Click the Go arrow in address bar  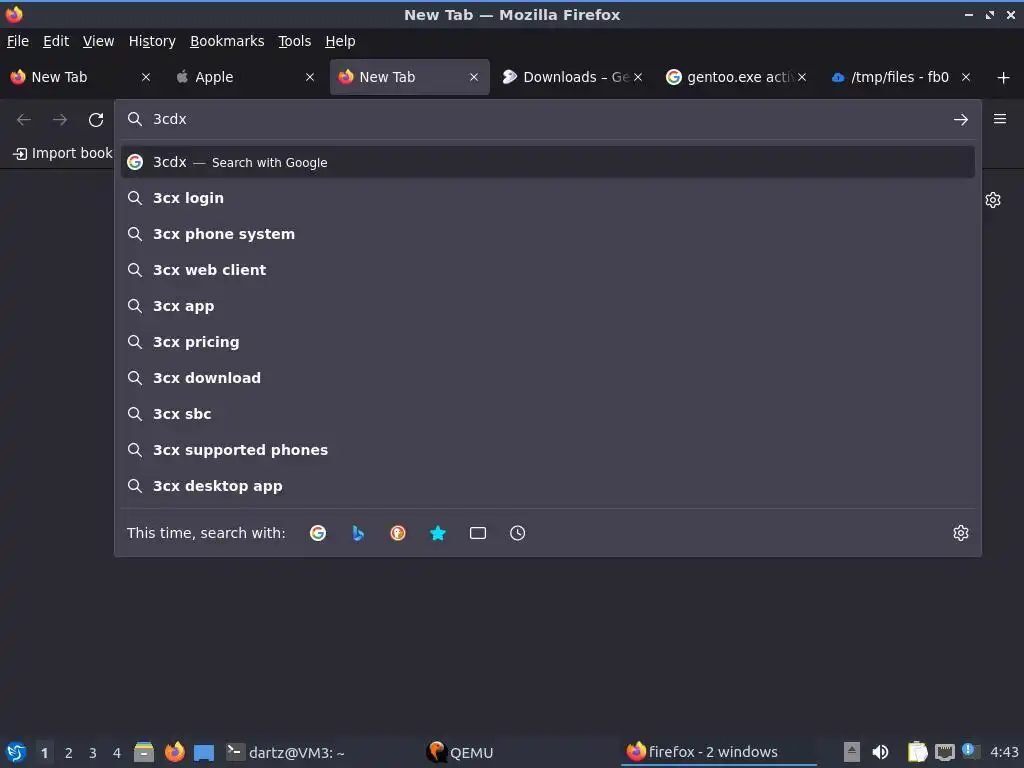(961, 120)
